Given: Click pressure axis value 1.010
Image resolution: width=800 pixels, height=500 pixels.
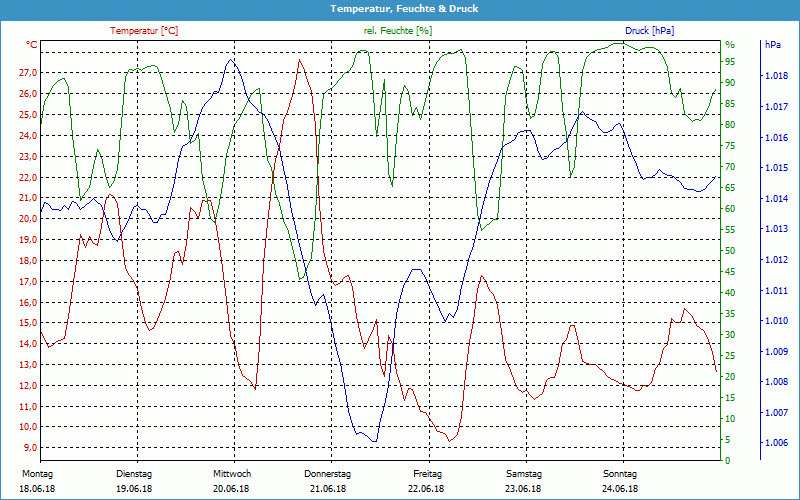Looking at the screenshot, I should [x=776, y=321].
